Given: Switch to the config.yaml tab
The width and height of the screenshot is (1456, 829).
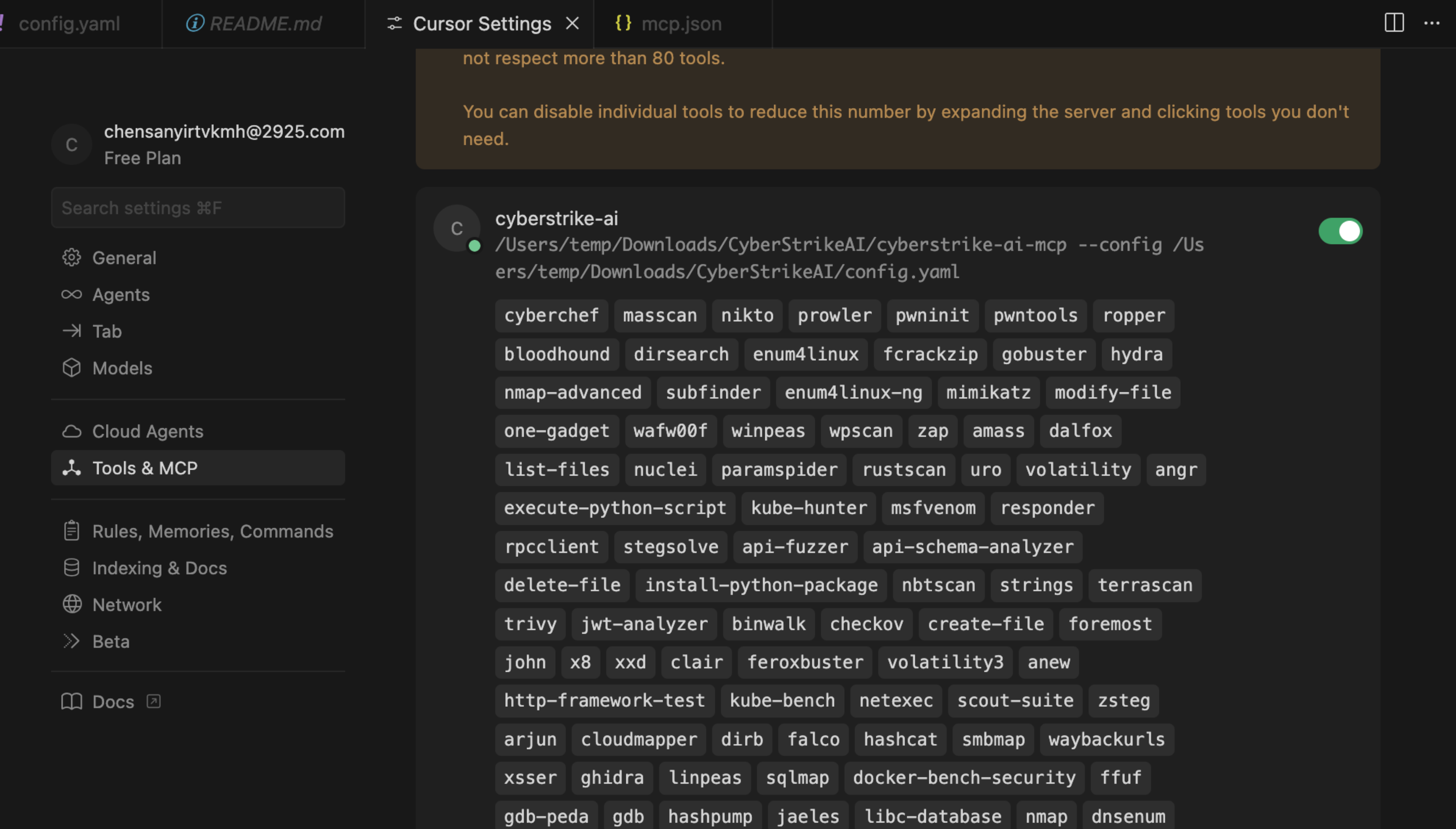Looking at the screenshot, I should [x=70, y=24].
